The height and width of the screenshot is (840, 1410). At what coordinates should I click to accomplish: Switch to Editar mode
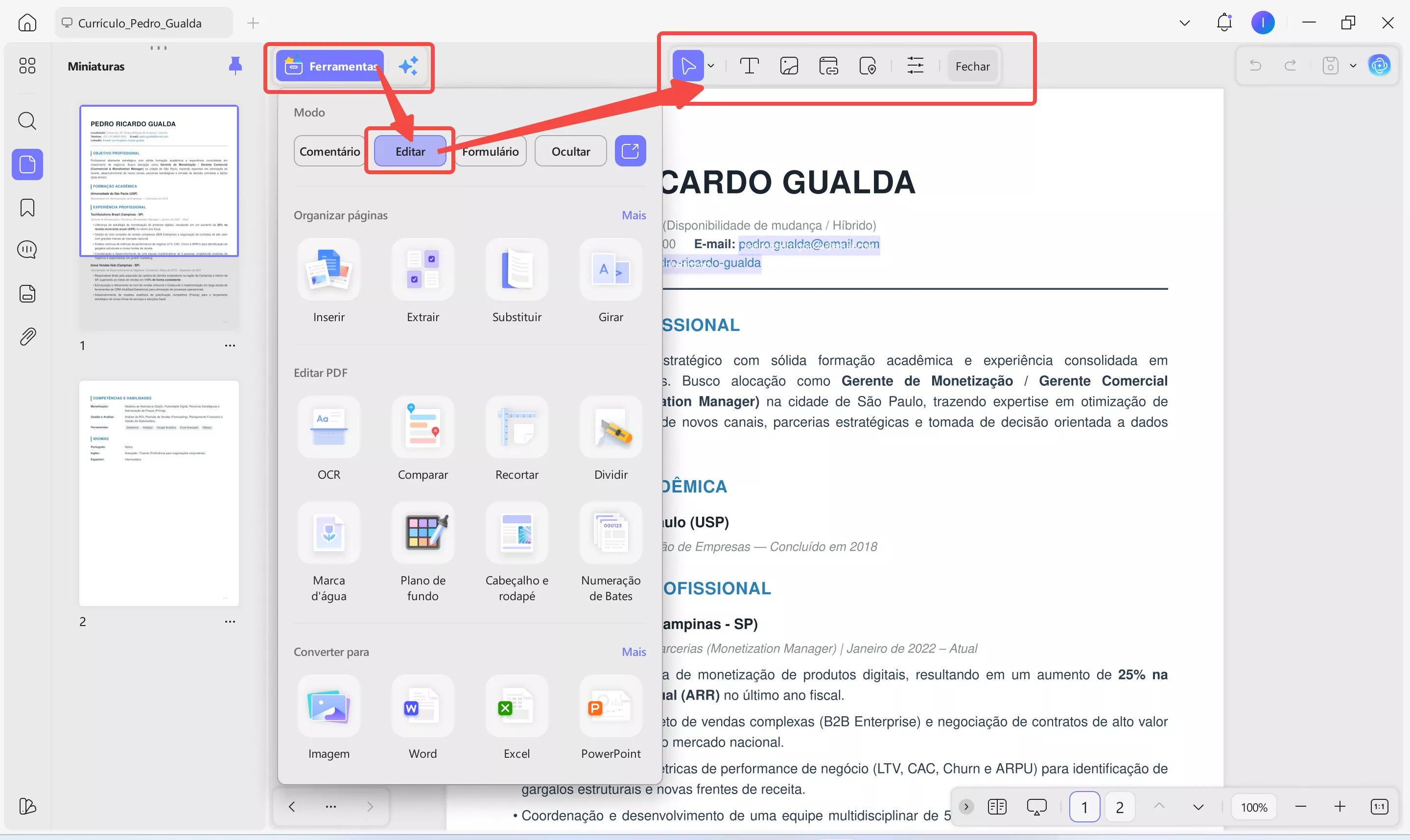pos(410,151)
